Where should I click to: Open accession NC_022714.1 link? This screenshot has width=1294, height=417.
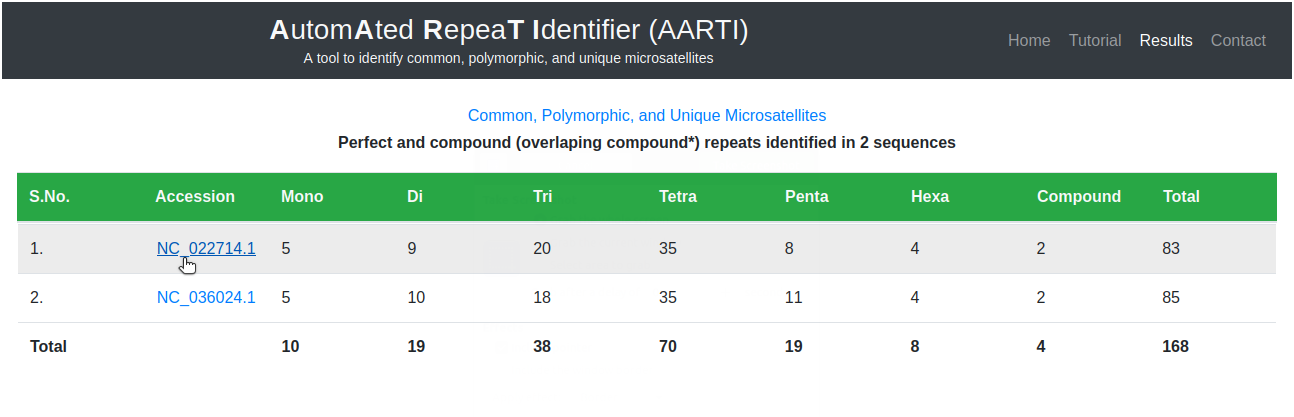(x=206, y=249)
